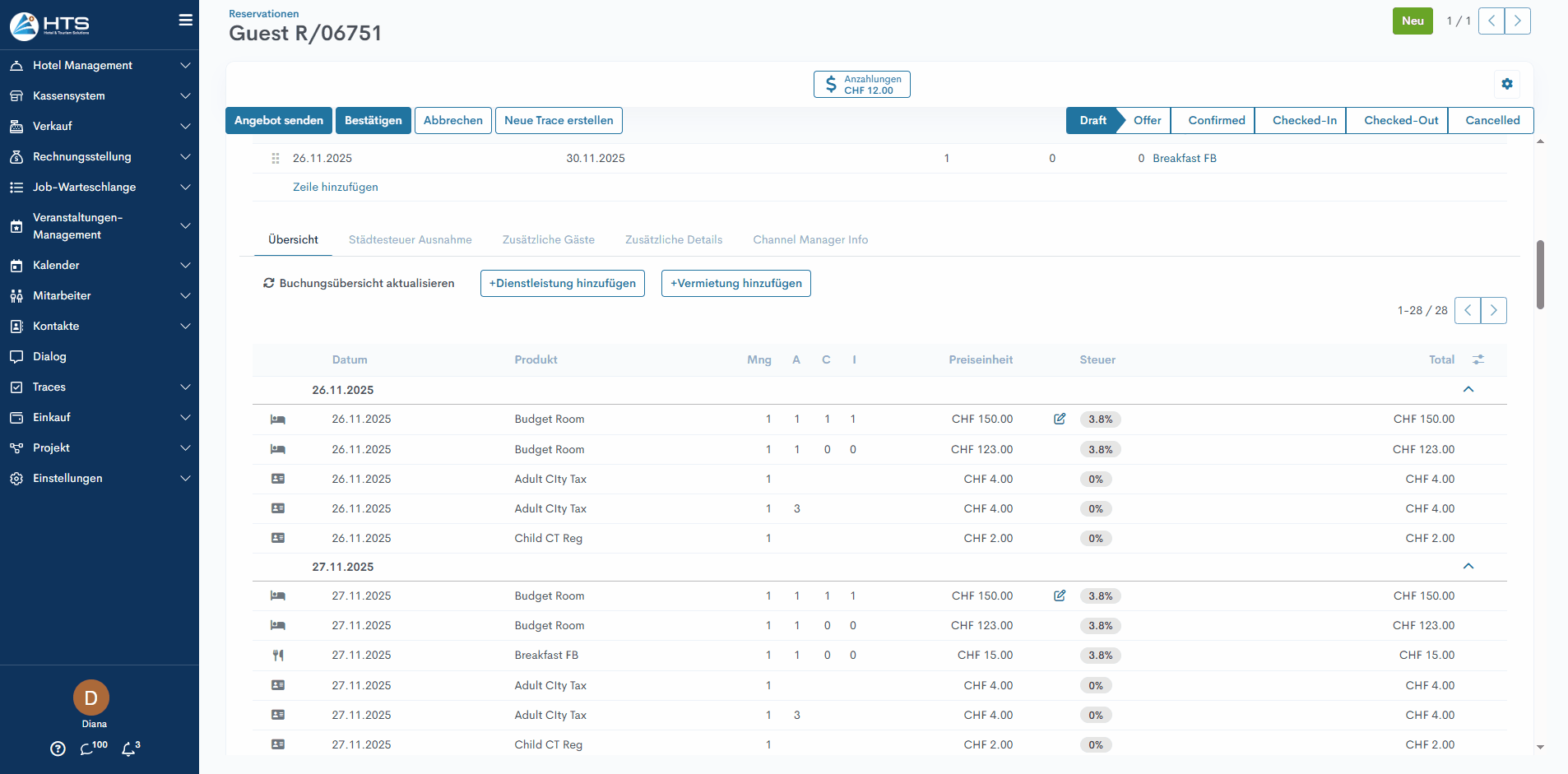Open the settings gear icon
Screen dimensions: 1568x774
tap(1506, 84)
